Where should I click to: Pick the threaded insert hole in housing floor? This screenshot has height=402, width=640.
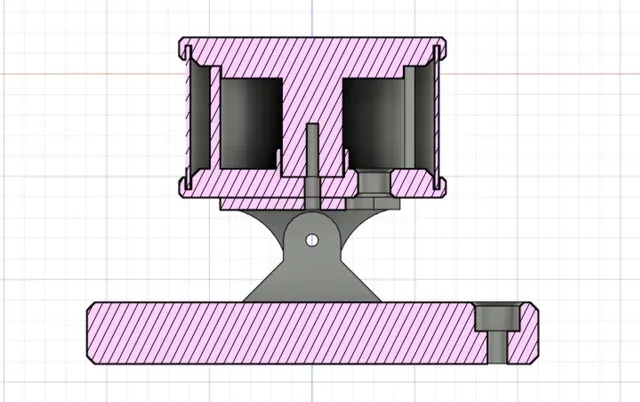point(374,183)
